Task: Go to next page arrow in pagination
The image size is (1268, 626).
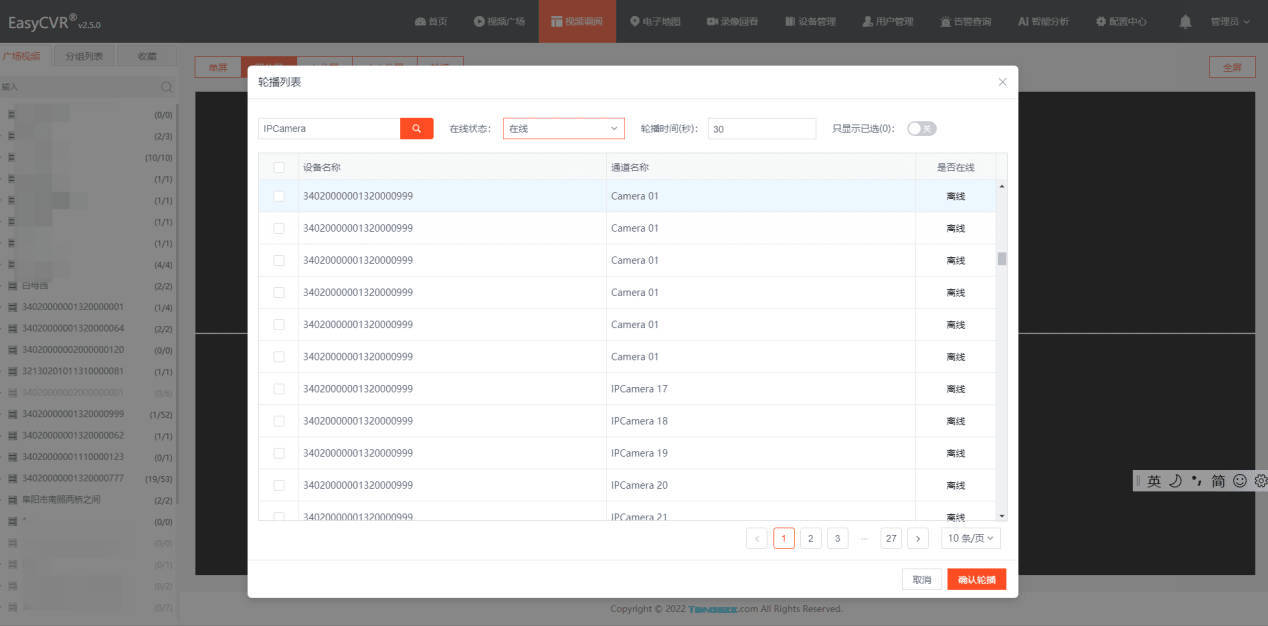Action: [x=918, y=538]
